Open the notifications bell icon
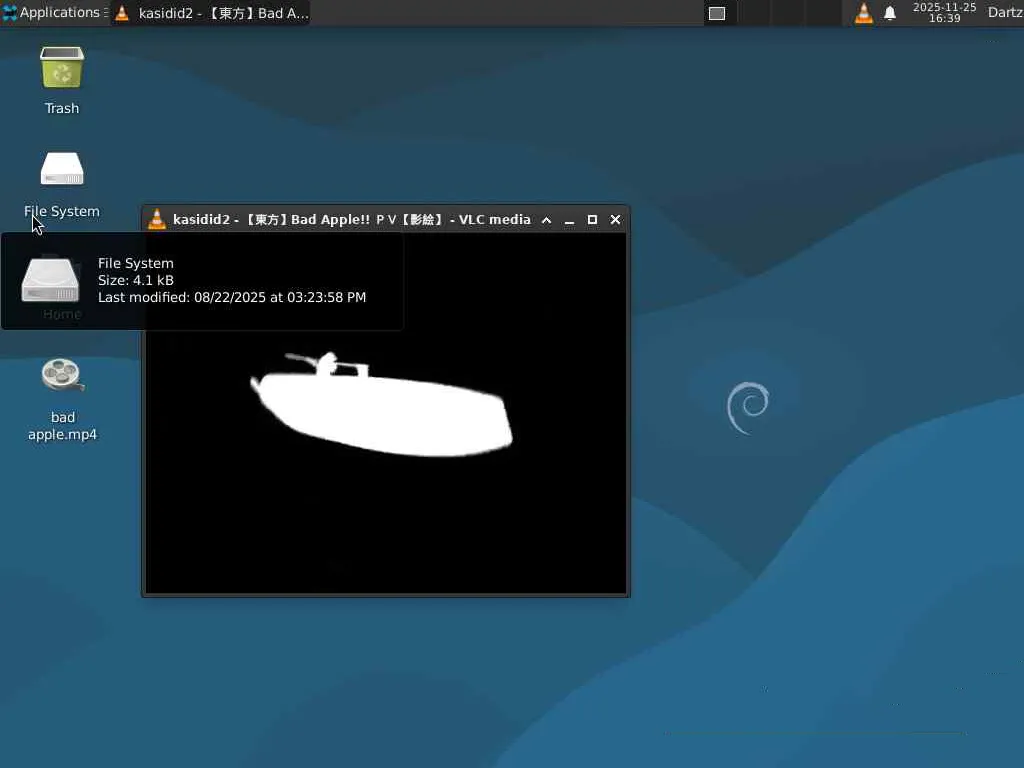 [889, 13]
